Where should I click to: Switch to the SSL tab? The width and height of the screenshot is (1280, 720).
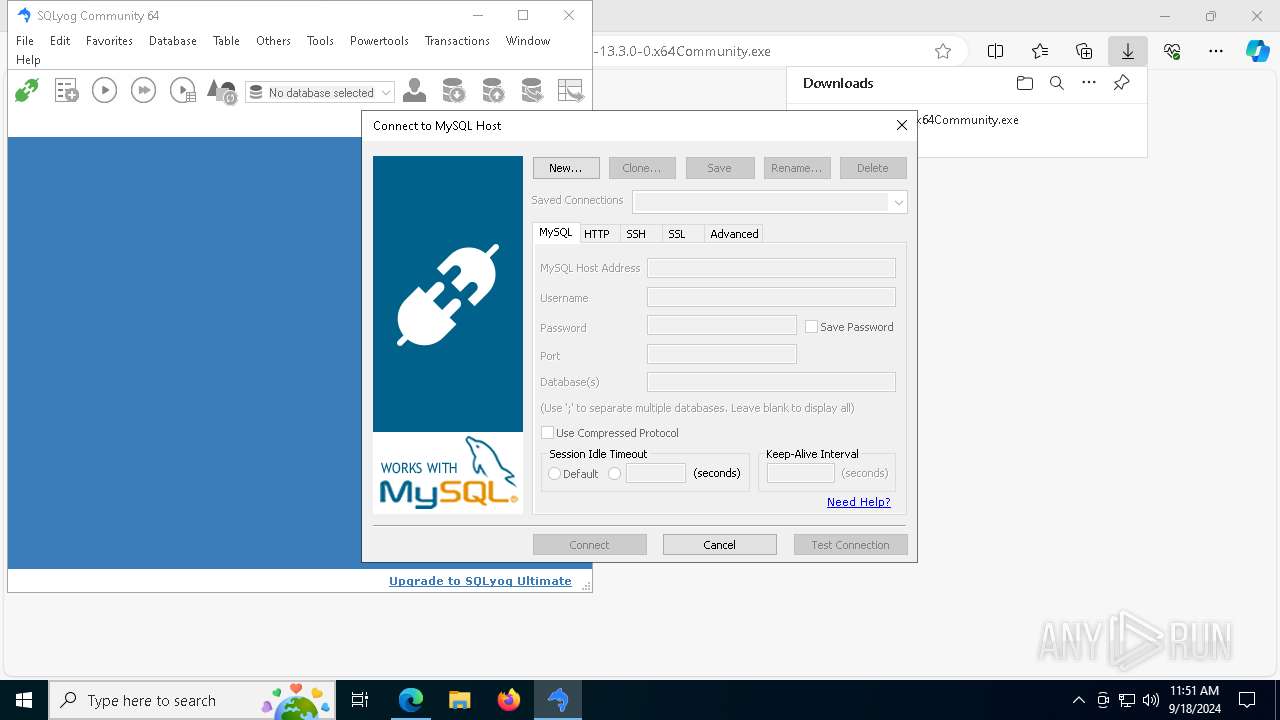[677, 234]
